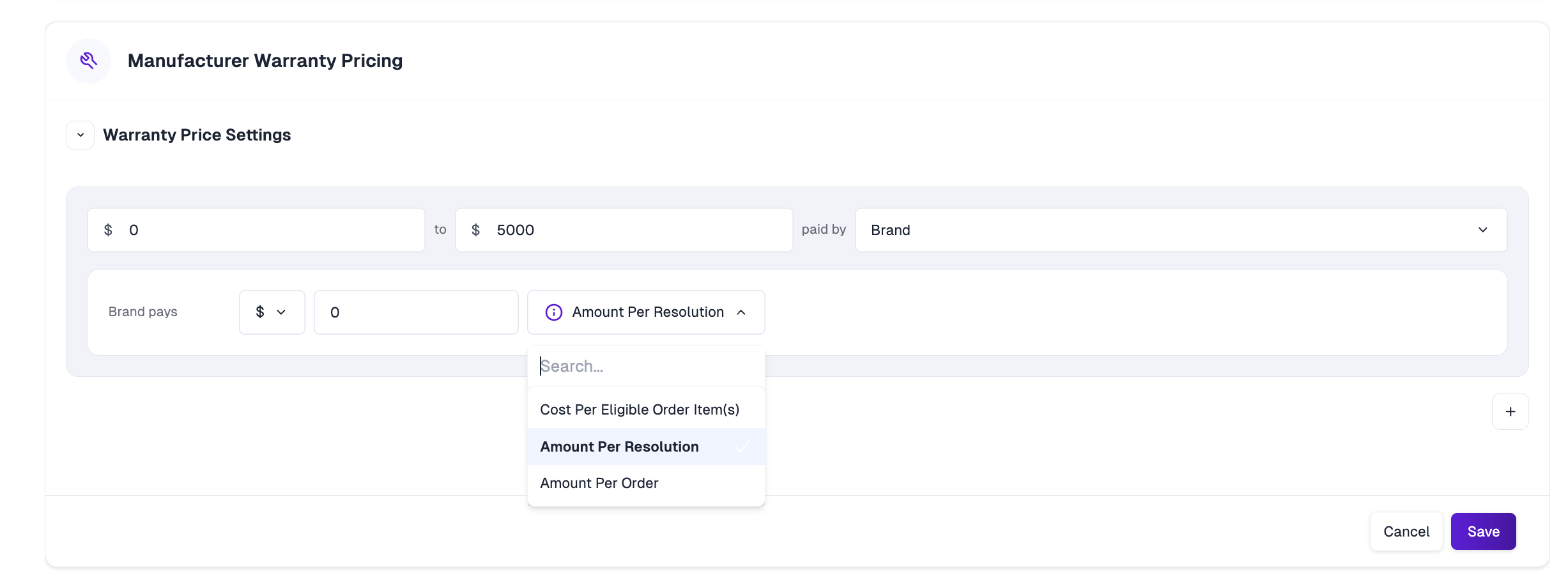This screenshot has height=580, width=1568.
Task: Click the minimum price field showing 0
Action: (x=256, y=230)
